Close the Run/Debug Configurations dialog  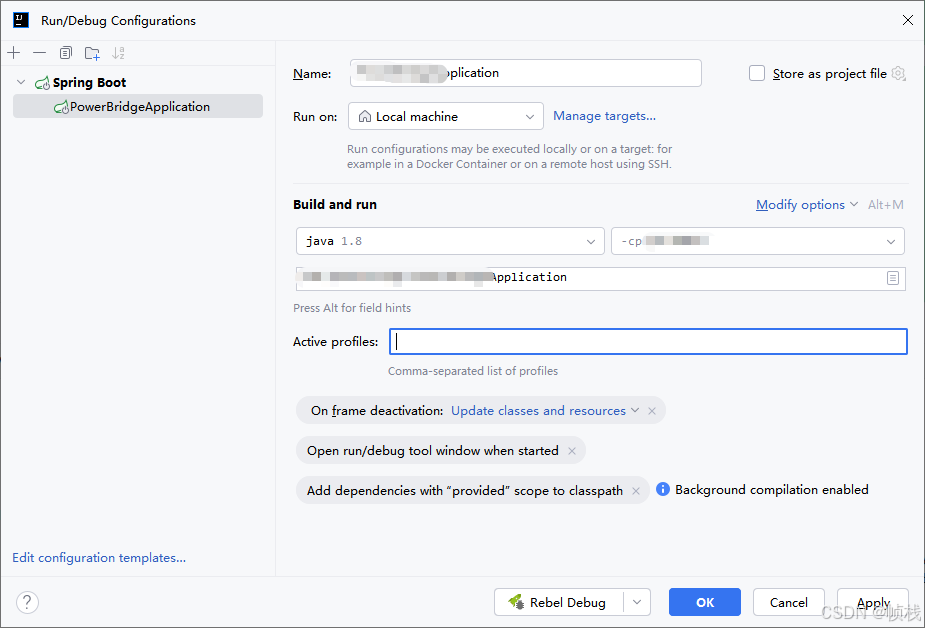pyautogui.click(x=907, y=20)
